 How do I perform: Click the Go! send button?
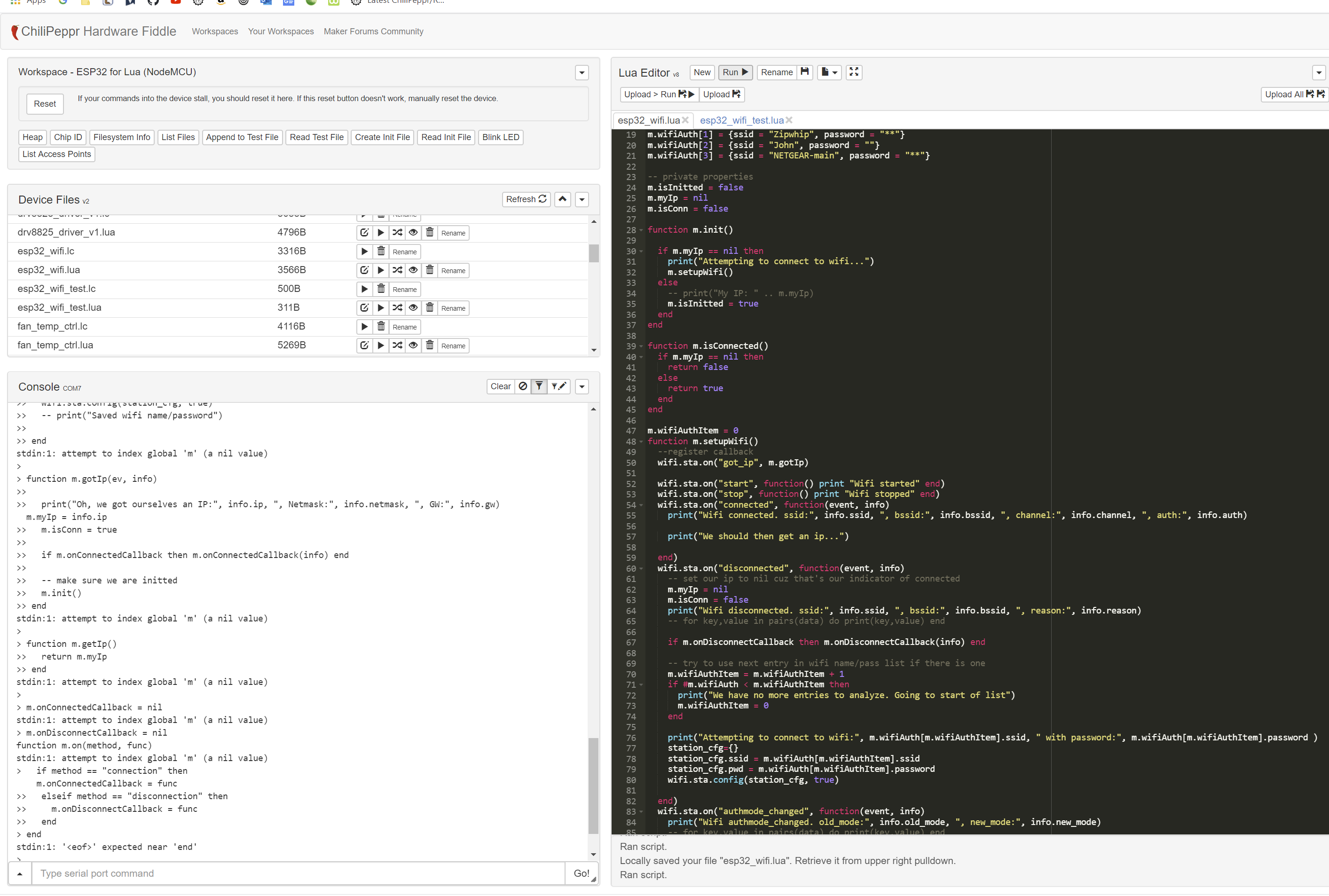(582, 874)
